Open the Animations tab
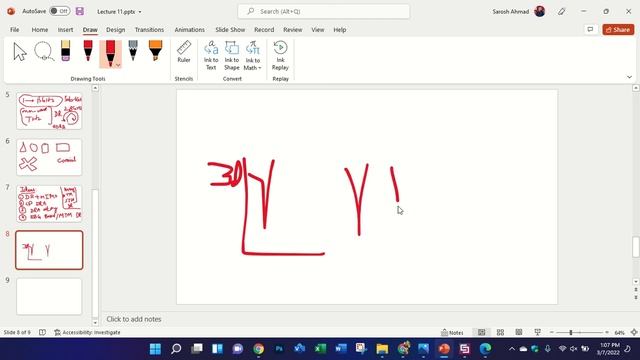The width and height of the screenshot is (640, 360). 189,29
